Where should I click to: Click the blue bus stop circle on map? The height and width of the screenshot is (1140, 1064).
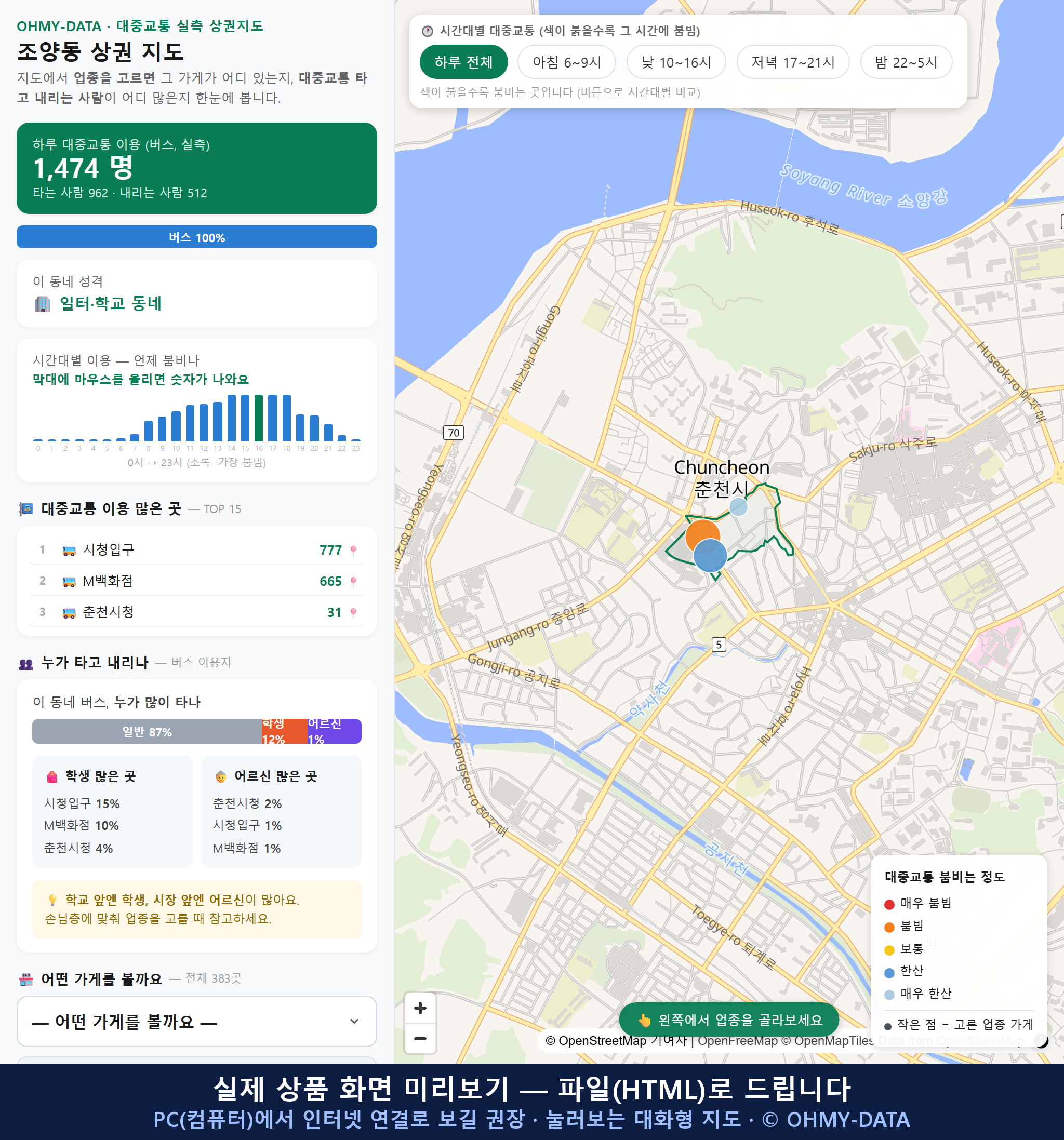710,556
